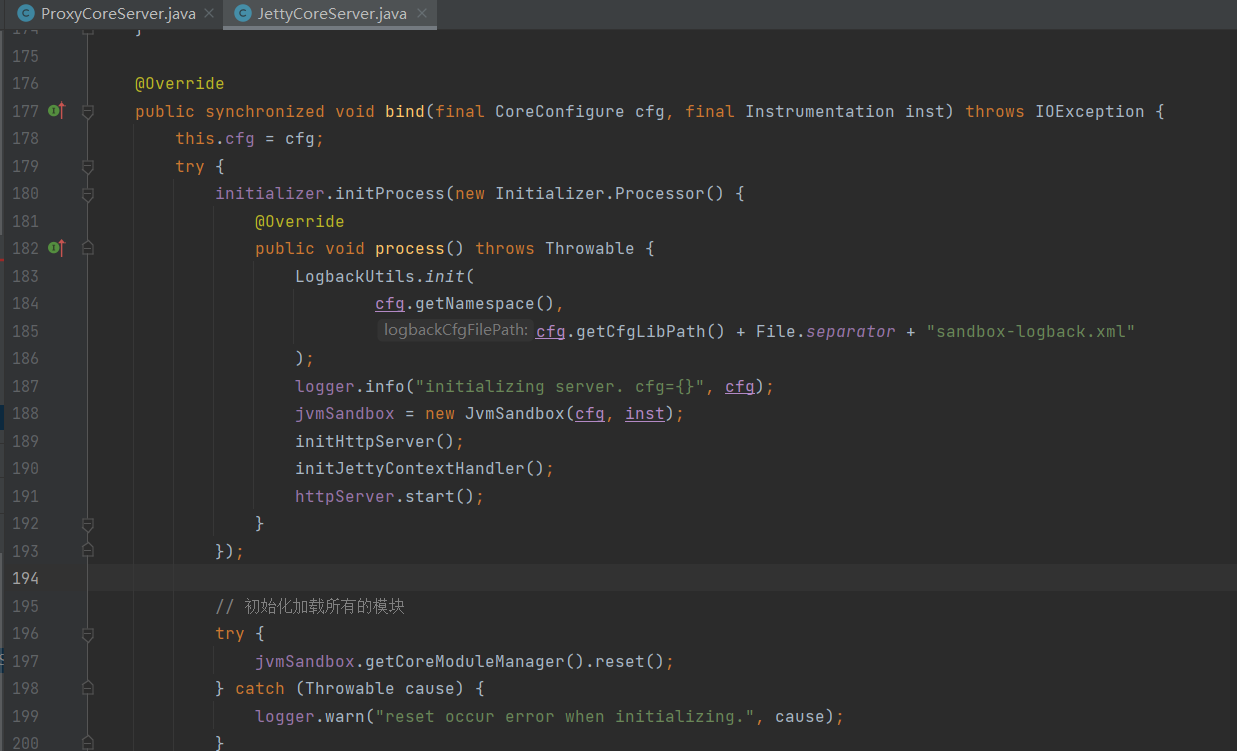Close the ProxyCoreServer.java tab
Image resolution: width=1237 pixels, height=751 pixels.
pos(208,14)
